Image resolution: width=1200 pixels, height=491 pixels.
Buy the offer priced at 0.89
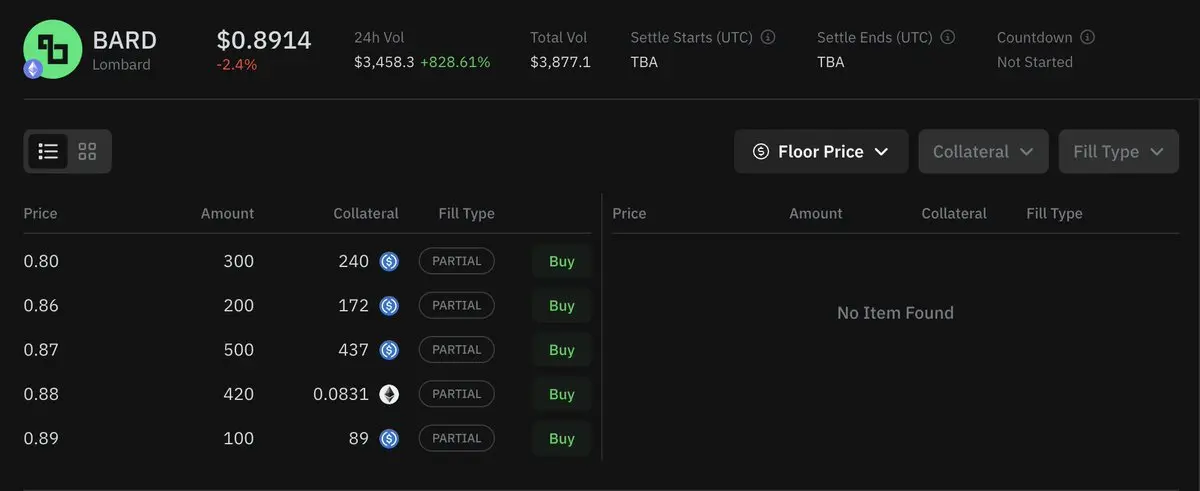(562, 438)
